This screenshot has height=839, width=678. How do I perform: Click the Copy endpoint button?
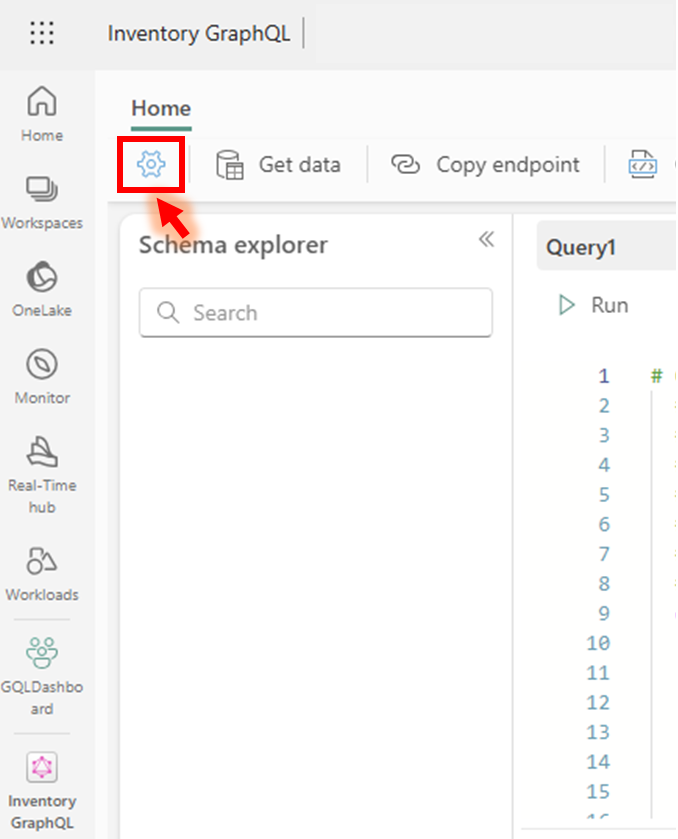(485, 165)
